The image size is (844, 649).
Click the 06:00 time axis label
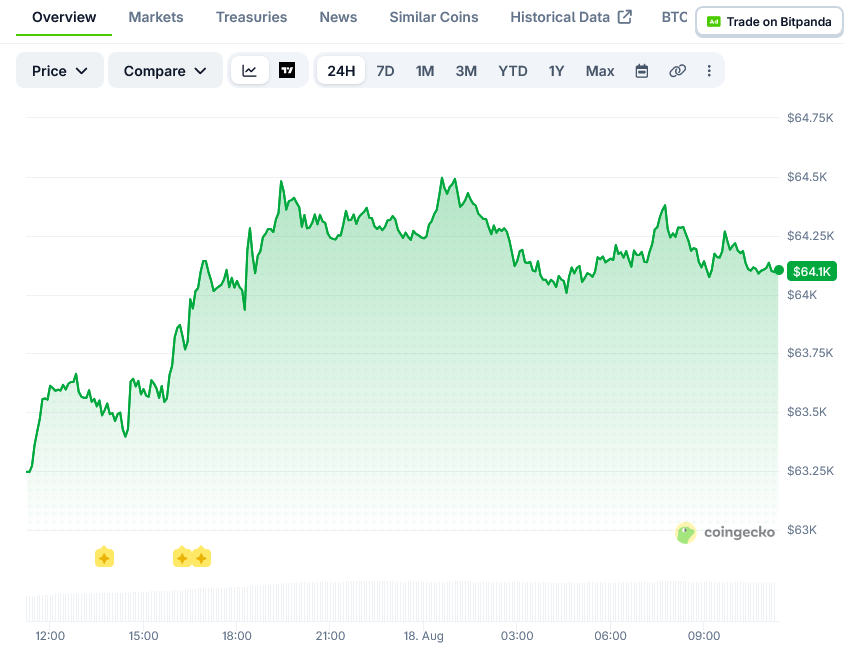[610, 636]
